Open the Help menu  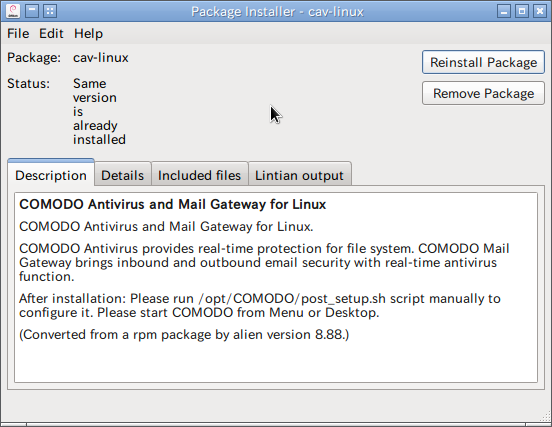tap(88, 34)
